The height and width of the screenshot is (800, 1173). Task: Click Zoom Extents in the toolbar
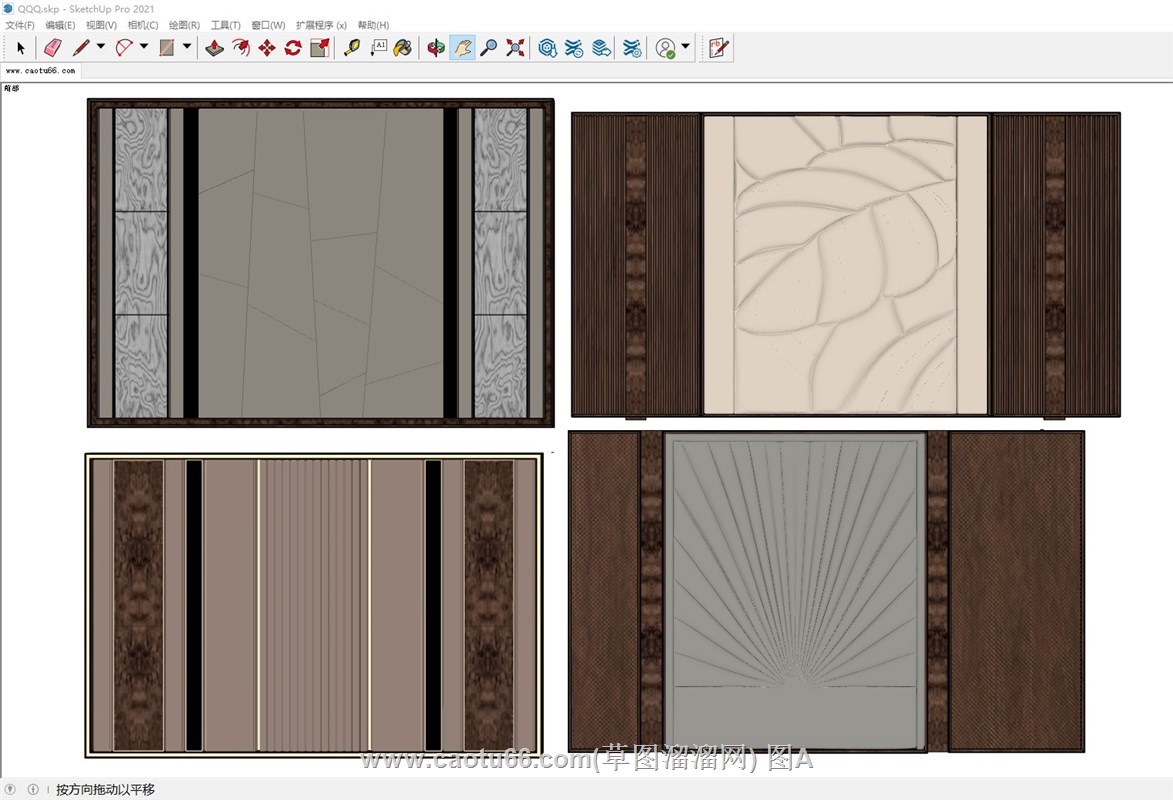pos(515,47)
